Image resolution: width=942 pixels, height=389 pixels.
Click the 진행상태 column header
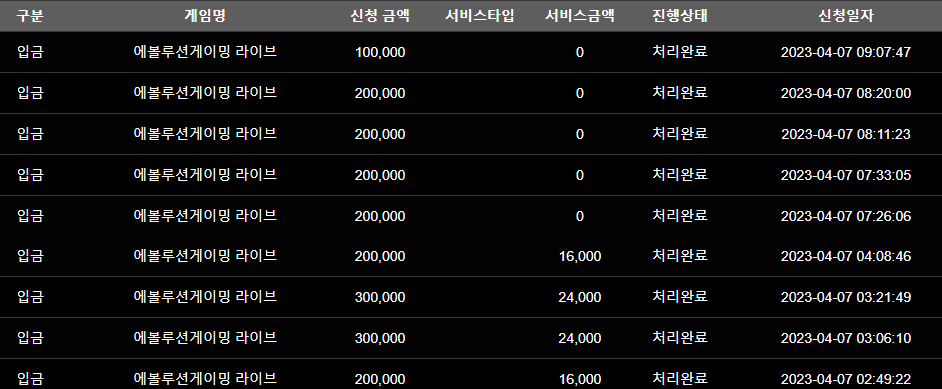[680, 16]
